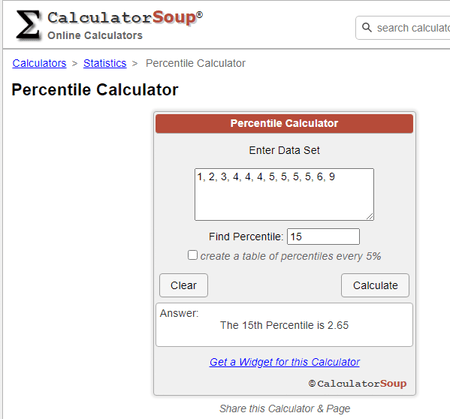Viewport: 450px width, 419px height.
Task: Click the resize handle of data textarea
Action: tap(370, 217)
